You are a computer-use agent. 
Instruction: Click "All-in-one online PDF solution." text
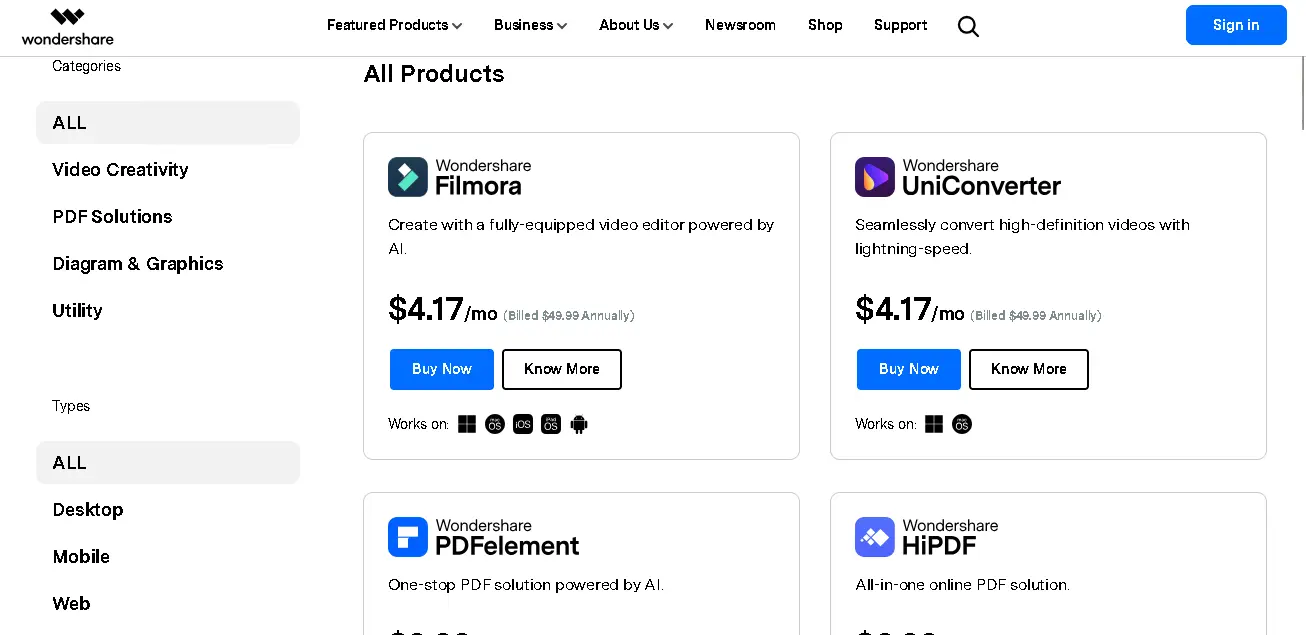[x=962, y=585]
